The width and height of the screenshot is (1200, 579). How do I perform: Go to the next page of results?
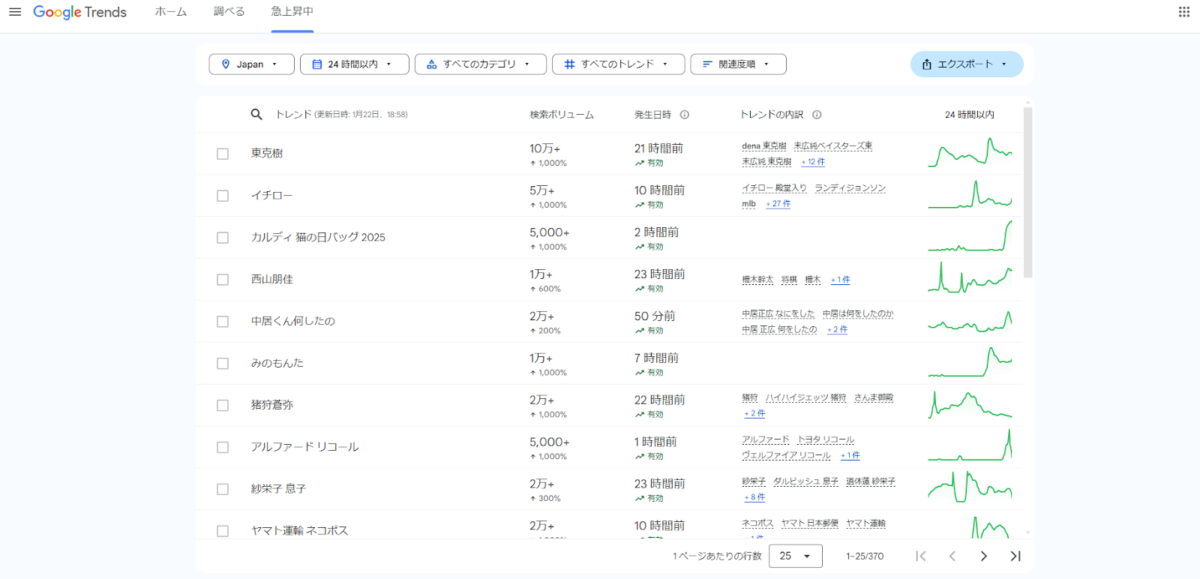pos(984,556)
